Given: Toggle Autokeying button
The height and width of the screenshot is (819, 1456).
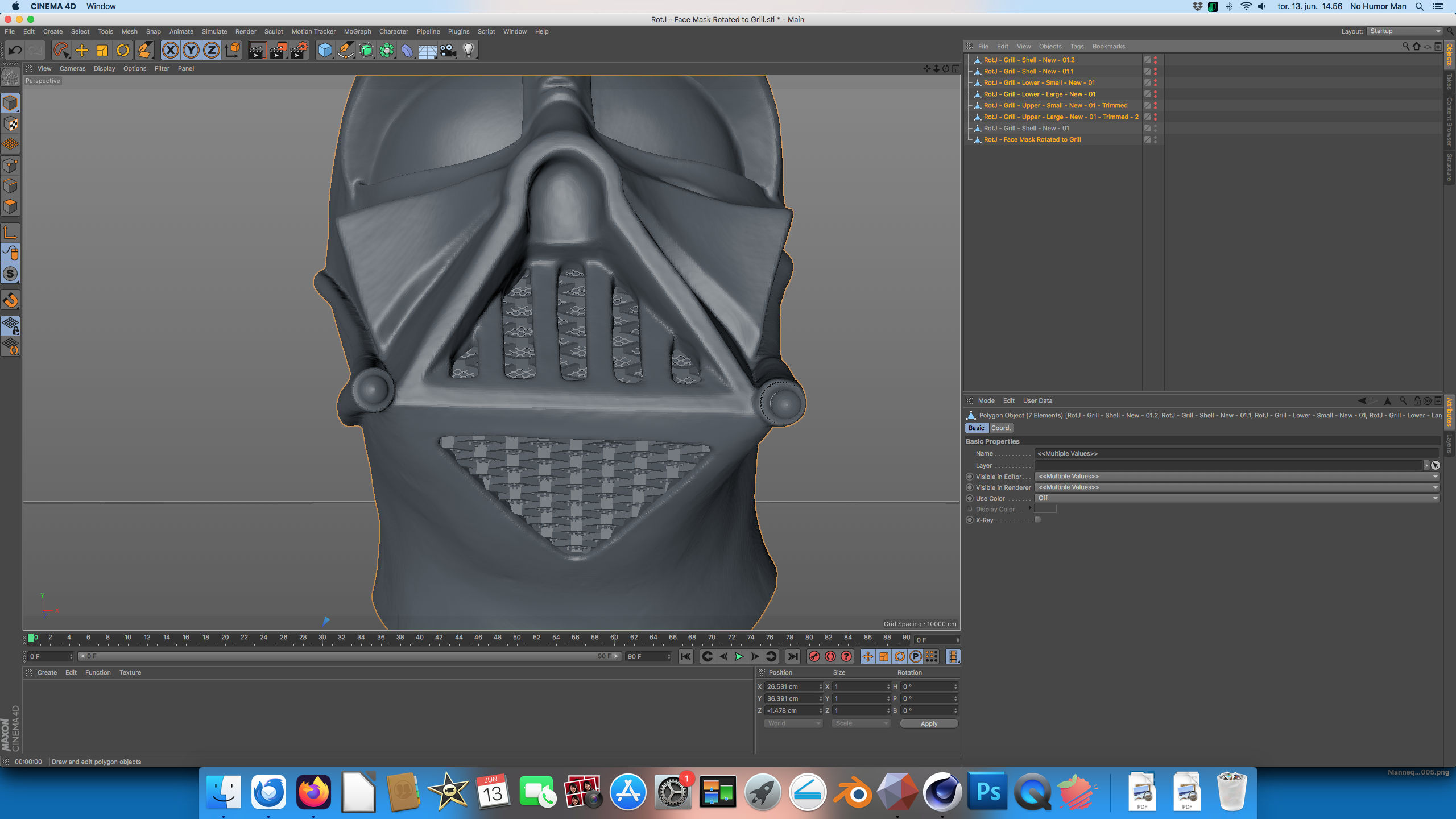Looking at the screenshot, I should (x=830, y=656).
